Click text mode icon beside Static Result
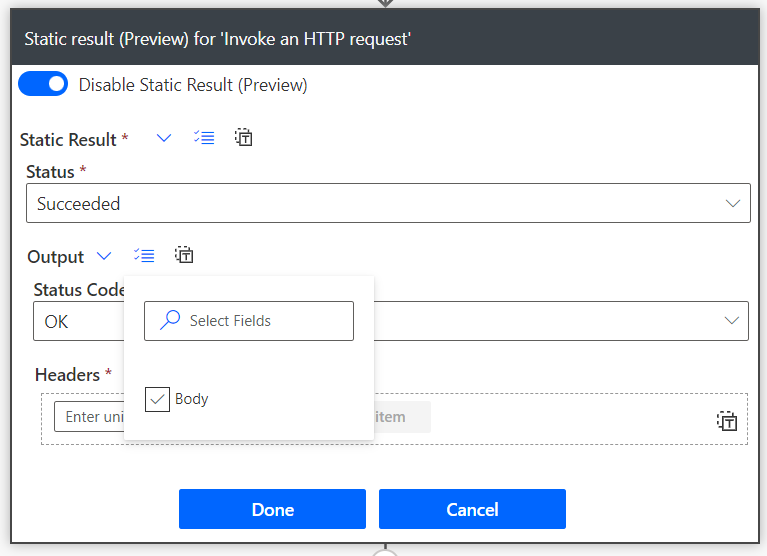This screenshot has width=767, height=556. pyautogui.click(x=243, y=138)
